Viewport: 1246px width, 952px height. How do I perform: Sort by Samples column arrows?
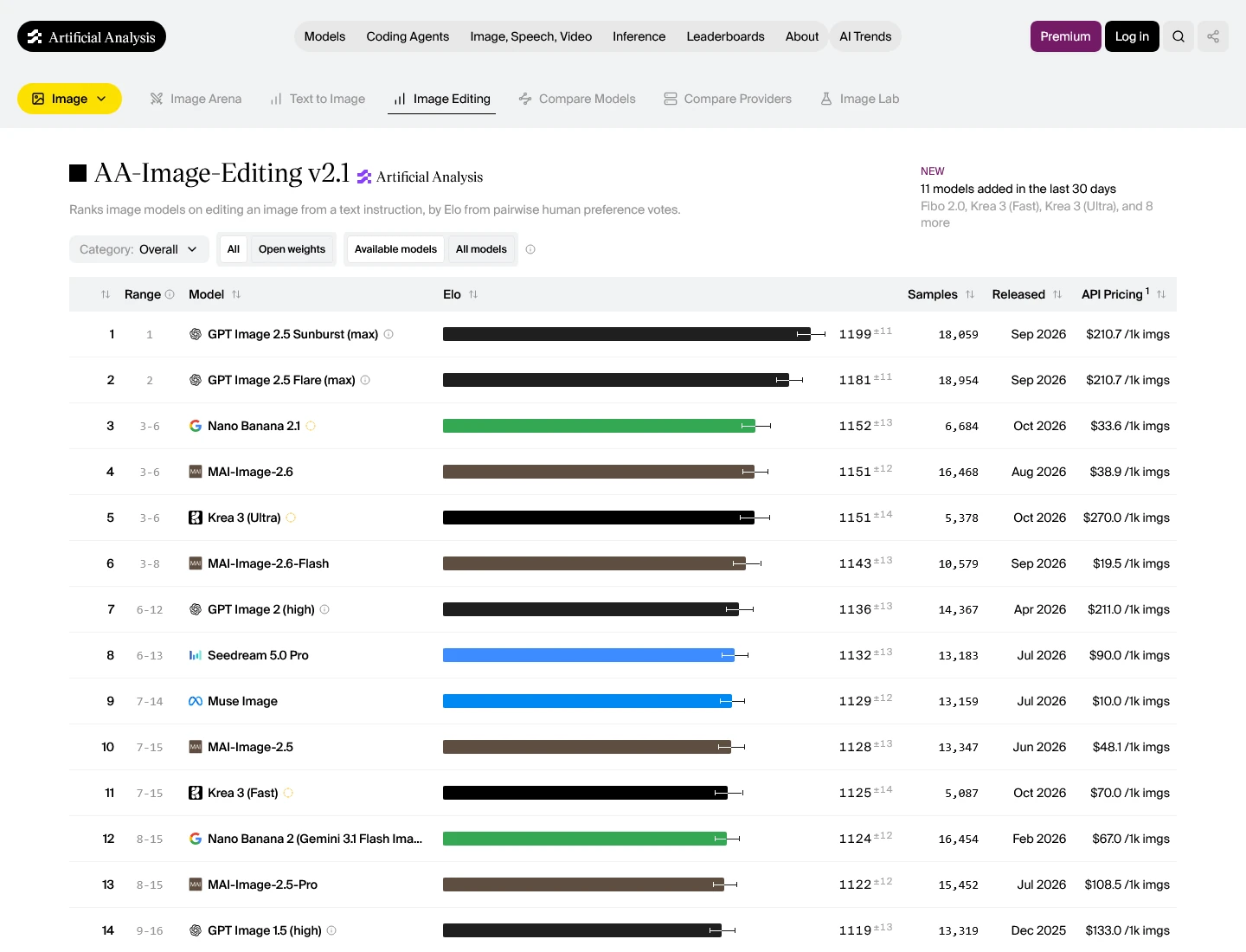coord(970,294)
